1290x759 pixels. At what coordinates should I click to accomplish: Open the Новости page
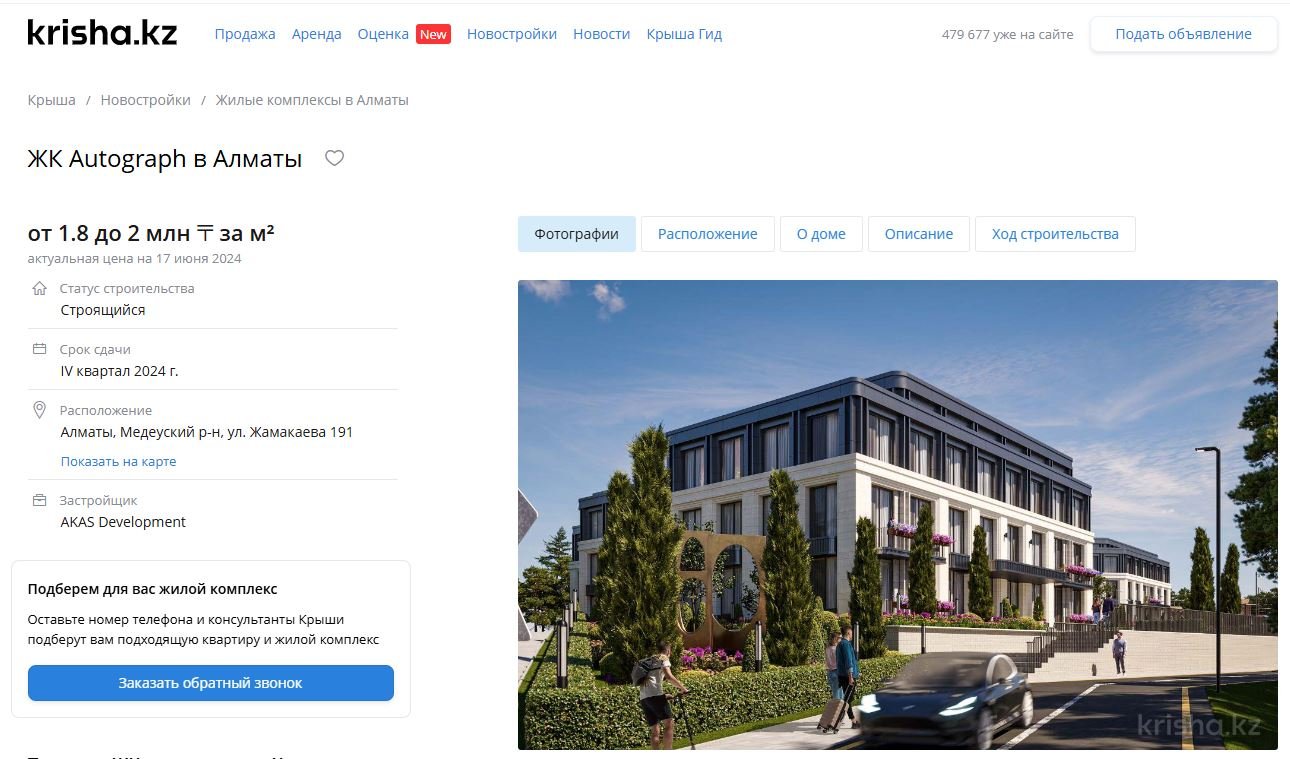[x=602, y=34]
